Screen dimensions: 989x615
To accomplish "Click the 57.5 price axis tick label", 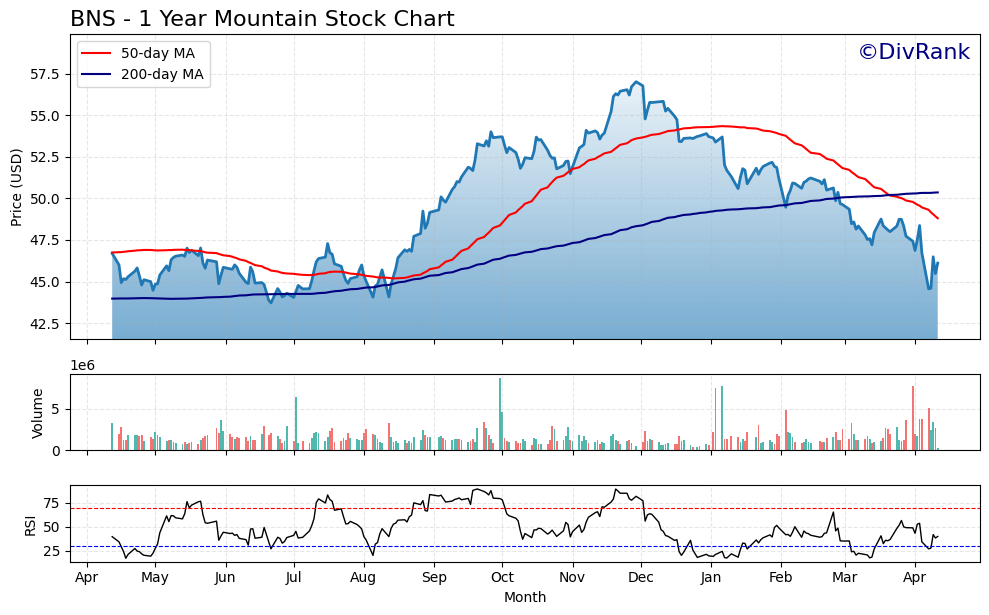I will click(45, 75).
